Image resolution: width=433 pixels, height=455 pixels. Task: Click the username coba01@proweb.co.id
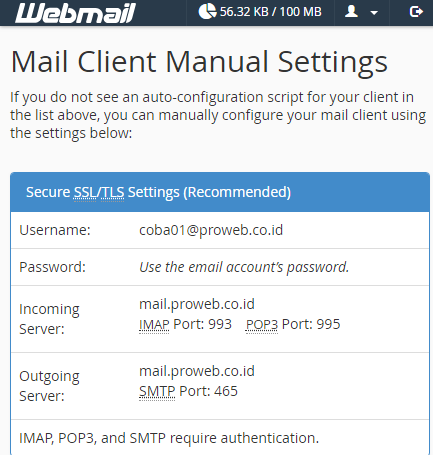pos(211,230)
